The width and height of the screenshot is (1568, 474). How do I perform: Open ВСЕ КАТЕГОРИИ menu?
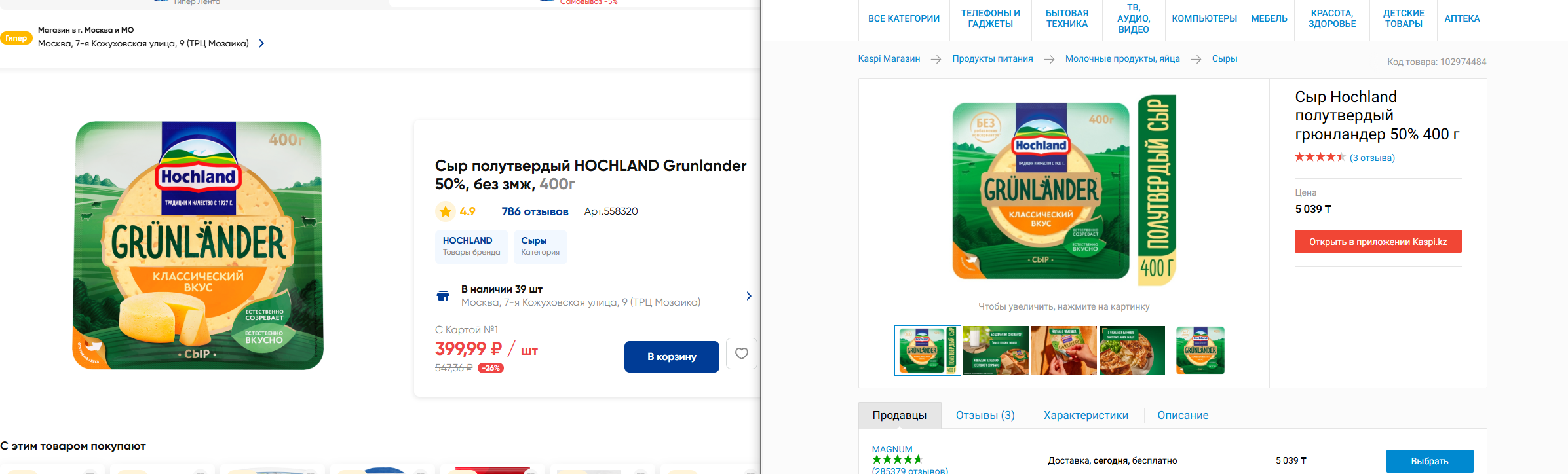coord(904,19)
